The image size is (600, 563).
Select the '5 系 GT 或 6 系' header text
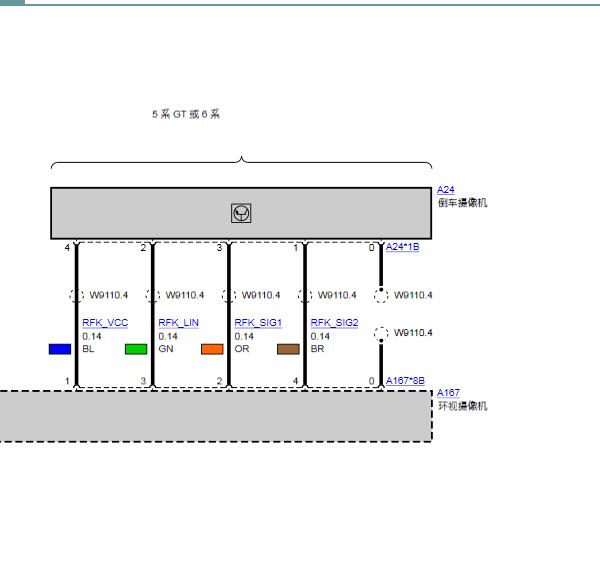click(186, 114)
